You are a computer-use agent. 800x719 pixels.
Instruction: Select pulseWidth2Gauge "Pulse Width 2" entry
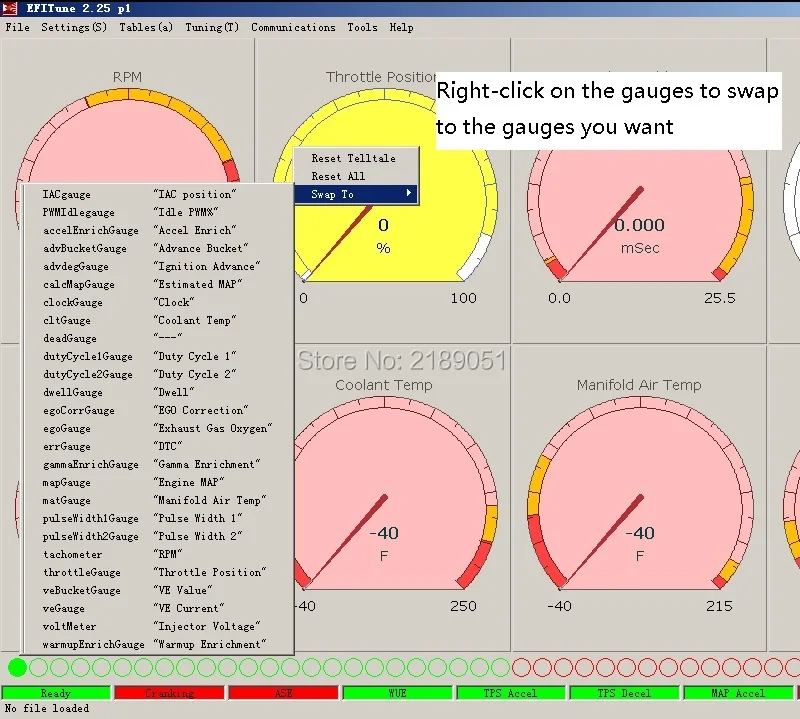coord(157,536)
